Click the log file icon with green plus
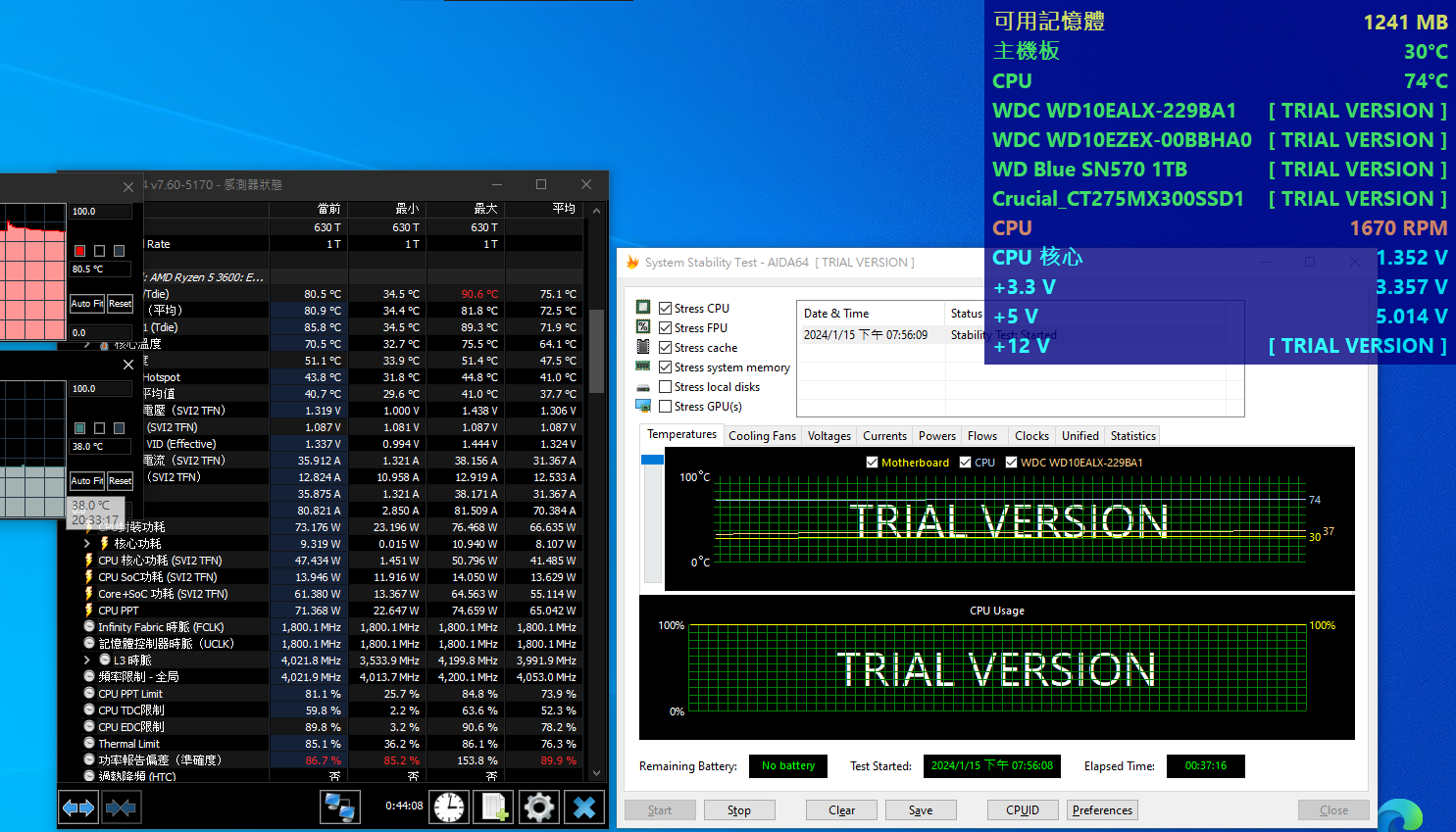The image size is (1456, 832). coord(493,808)
